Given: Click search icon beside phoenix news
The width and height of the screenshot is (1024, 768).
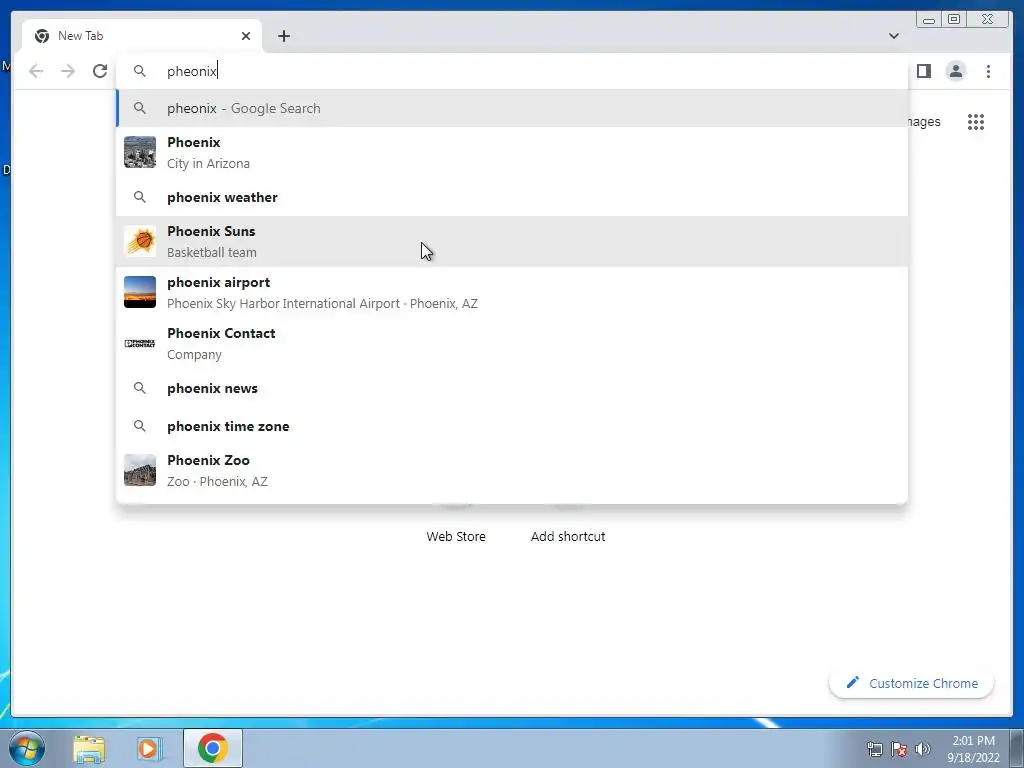Looking at the screenshot, I should [x=140, y=388].
